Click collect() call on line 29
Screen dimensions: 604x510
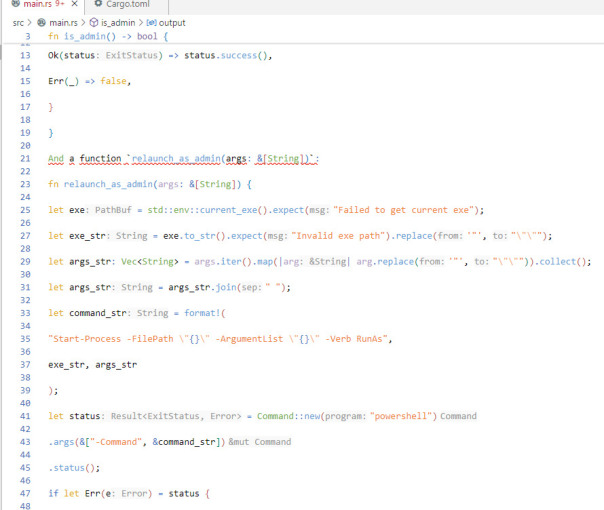[x=562, y=262]
